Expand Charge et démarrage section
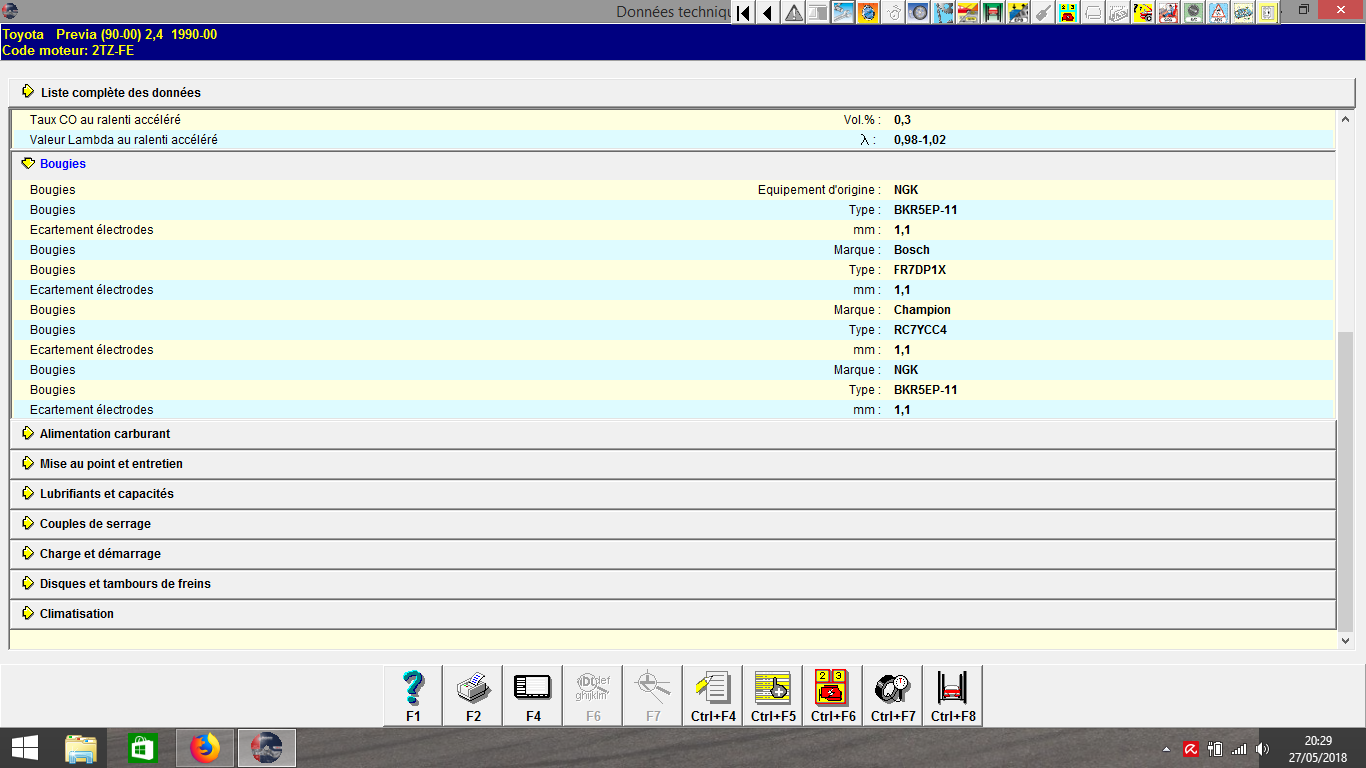Screen dimensions: 1366x768 pos(672,554)
